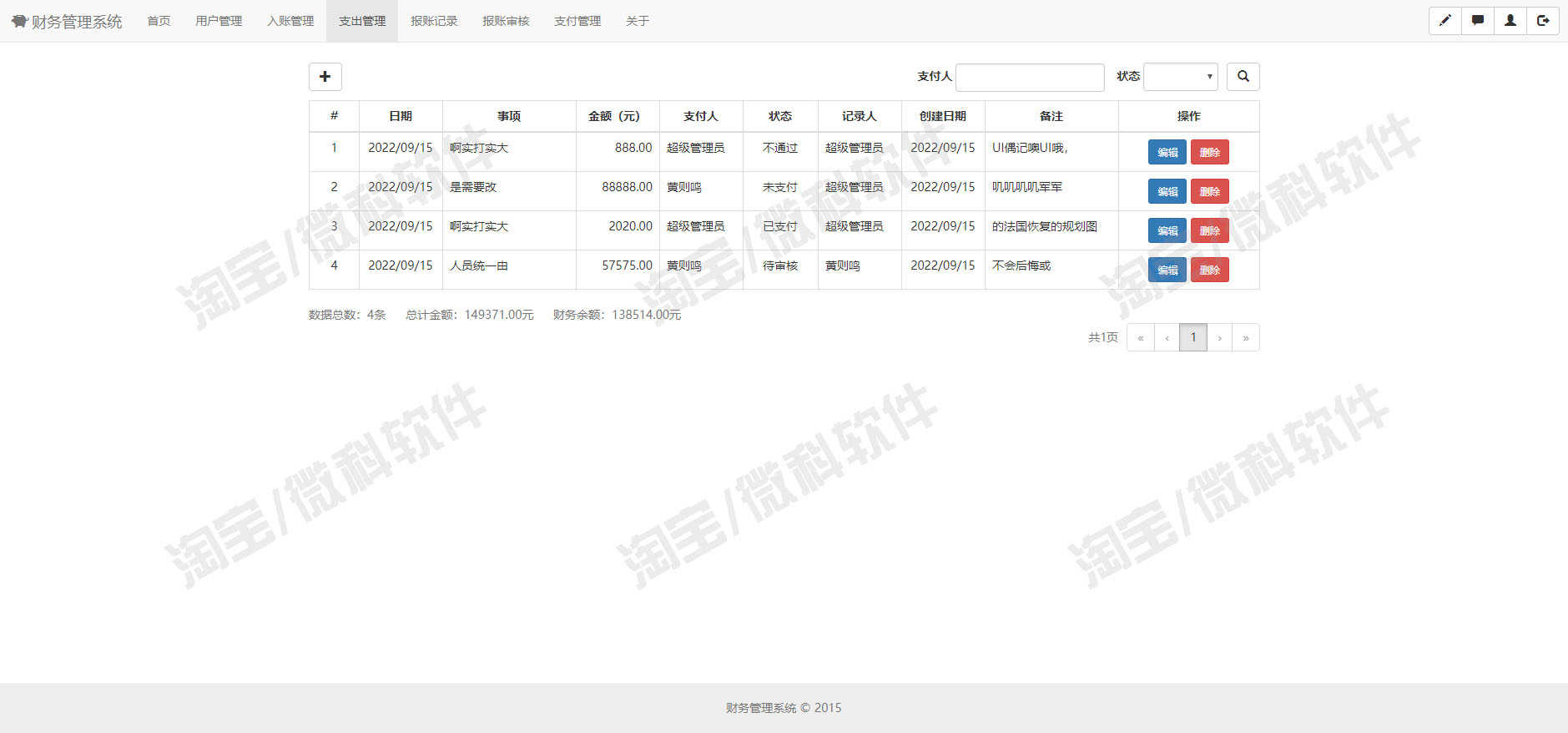Image resolution: width=1568 pixels, height=733 pixels.
Task: Open 支付管理 menu item
Action: [x=577, y=21]
